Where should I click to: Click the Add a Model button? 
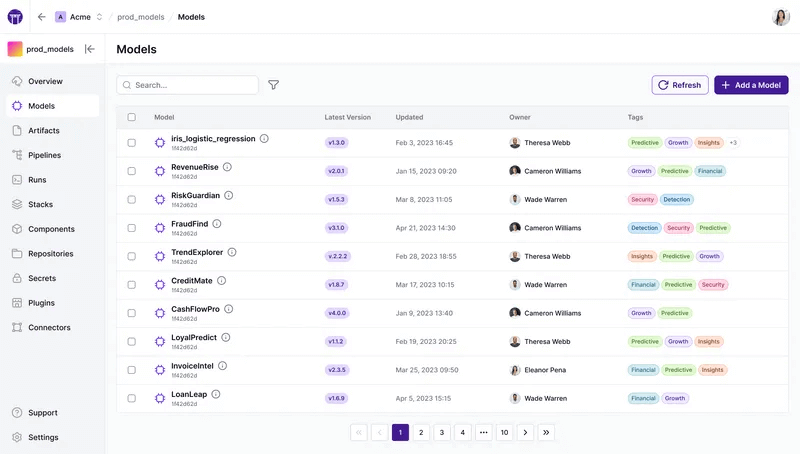[751, 85]
